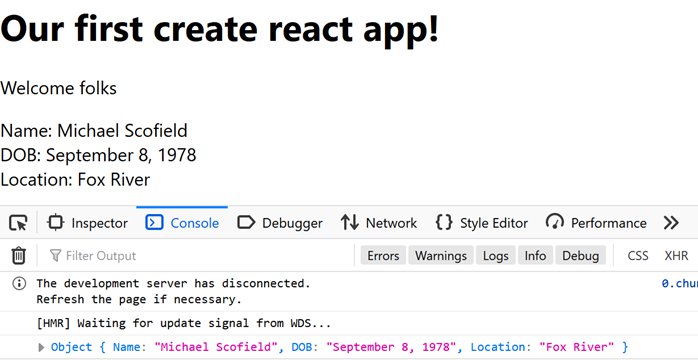Toggle the Errors filter
Viewport: 698px width, 360px height.
tap(383, 256)
